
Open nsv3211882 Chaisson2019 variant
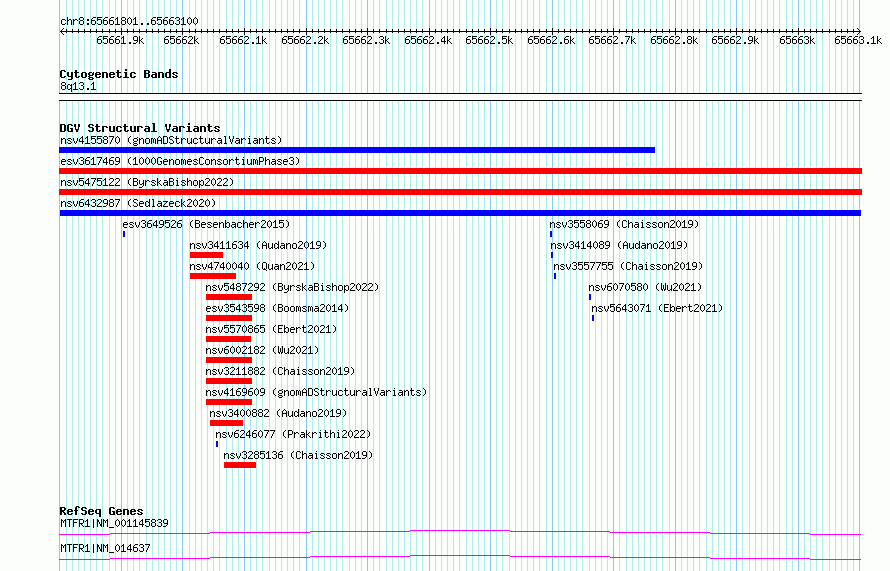click(280, 371)
